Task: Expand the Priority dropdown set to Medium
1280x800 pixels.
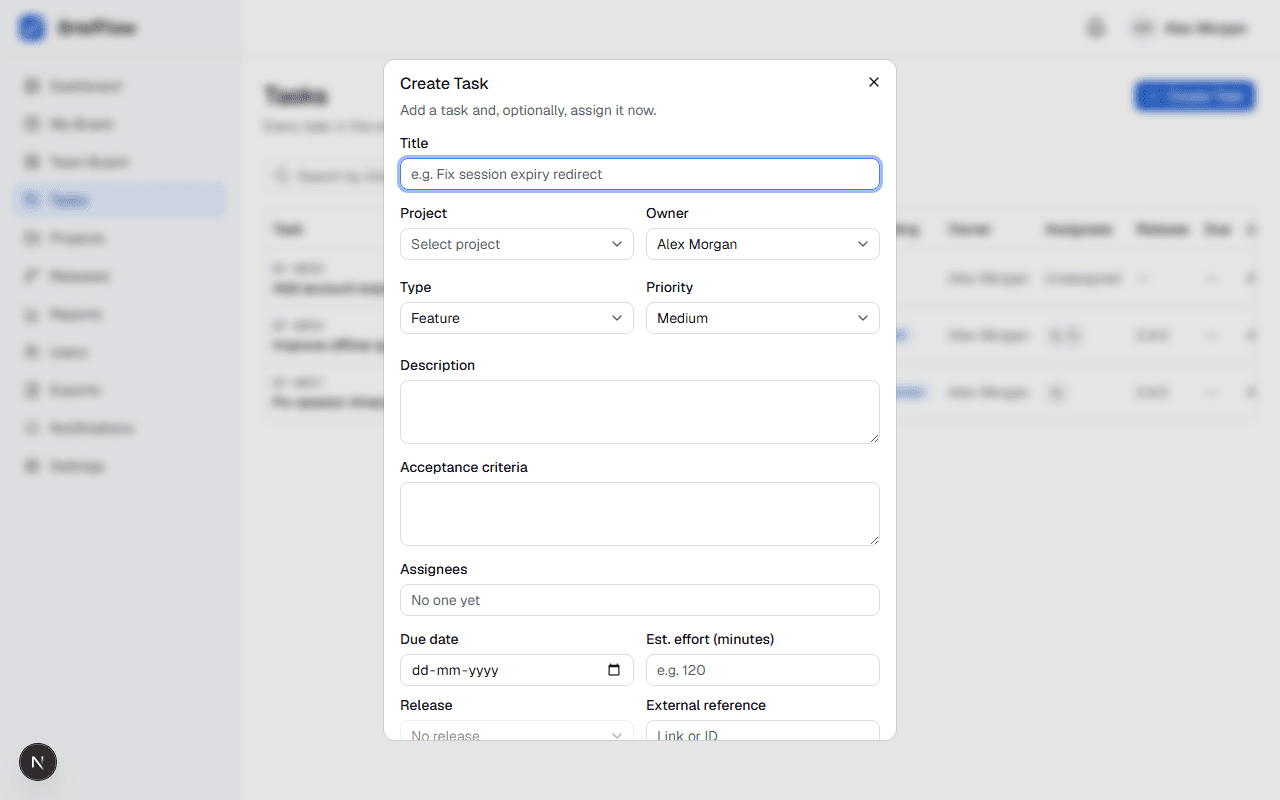Action: pyautogui.click(x=763, y=318)
